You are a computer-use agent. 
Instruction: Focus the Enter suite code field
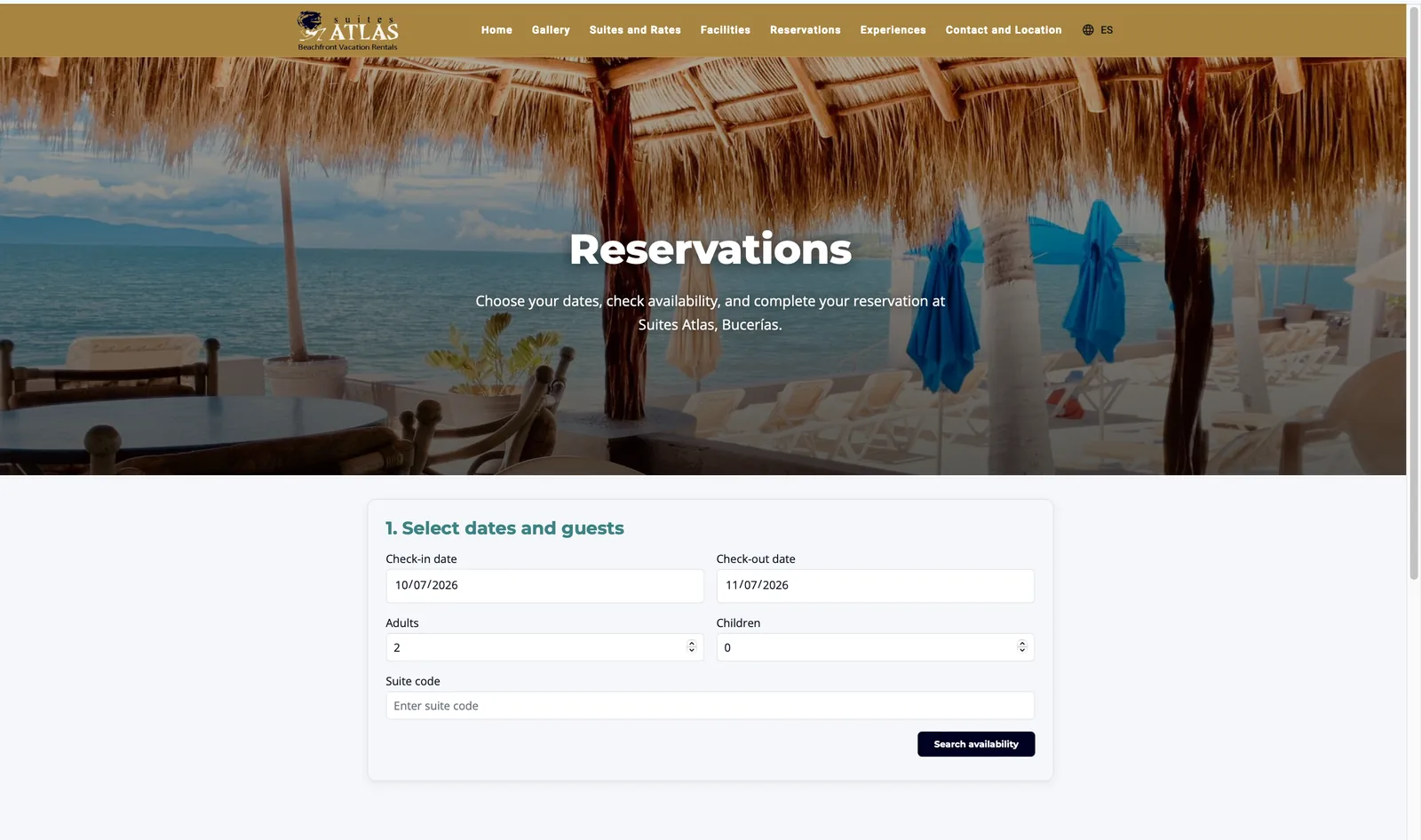pos(710,706)
